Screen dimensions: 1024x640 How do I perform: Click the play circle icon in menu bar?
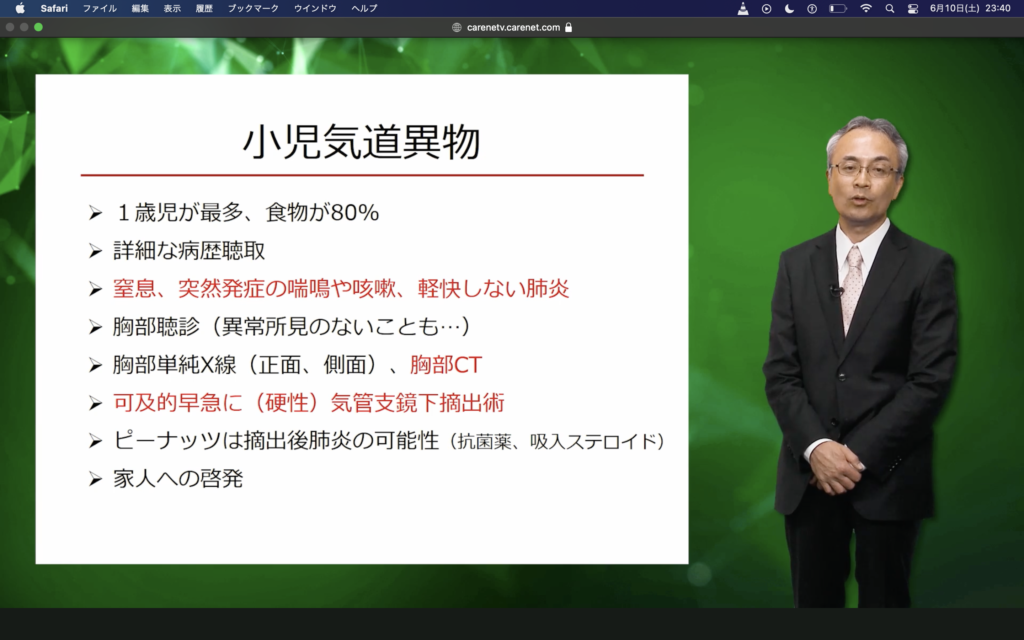[x=766, y=8]
